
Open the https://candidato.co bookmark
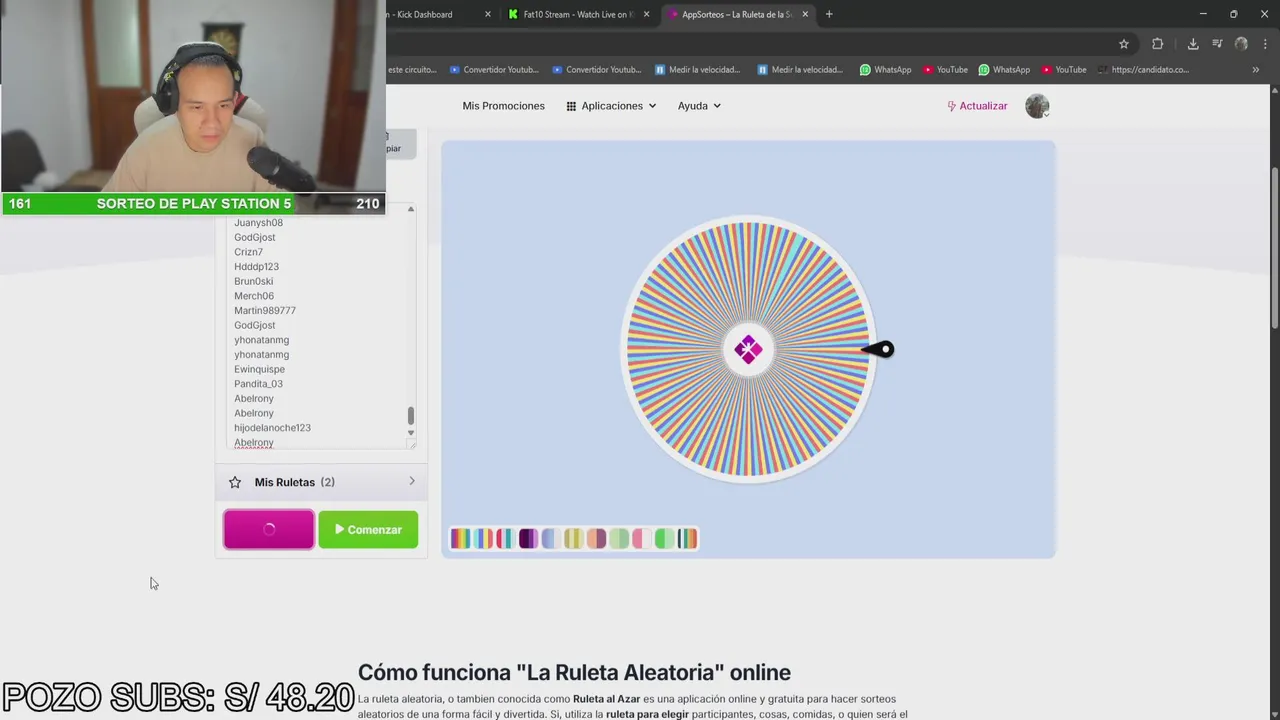(1143, 70)
